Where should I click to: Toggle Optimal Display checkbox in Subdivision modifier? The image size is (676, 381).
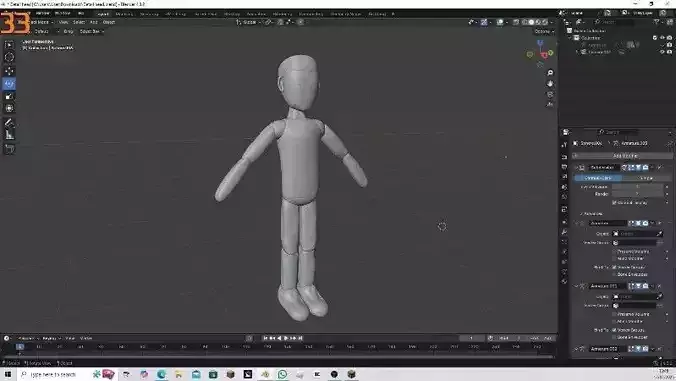[x=614, y=203]
